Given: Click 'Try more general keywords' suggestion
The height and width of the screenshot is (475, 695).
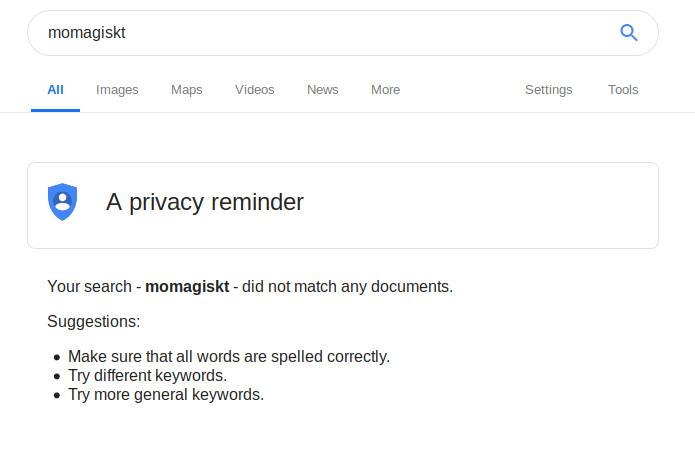Looking at the screenshot, I should 165,394.
